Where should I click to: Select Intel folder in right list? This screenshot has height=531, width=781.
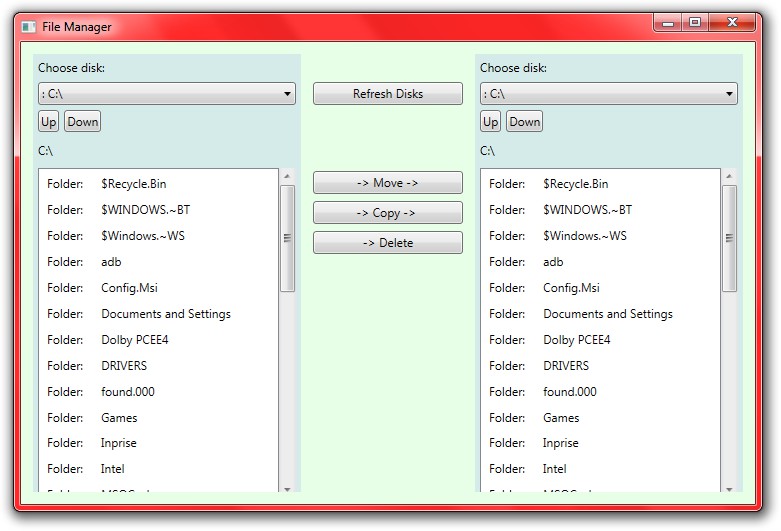600,469
